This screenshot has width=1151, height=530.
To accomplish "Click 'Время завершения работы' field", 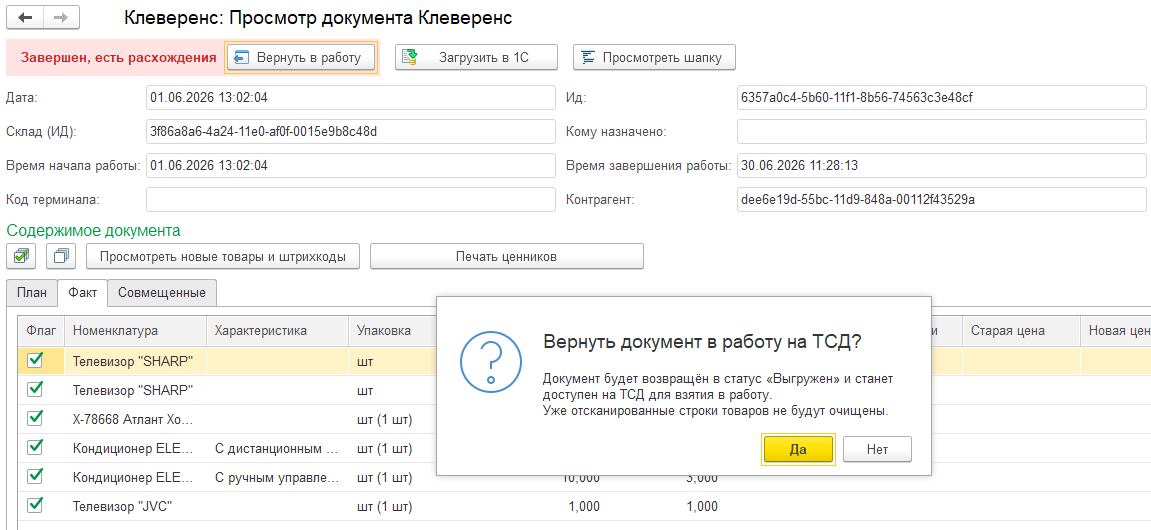I will tap(942, 165).
